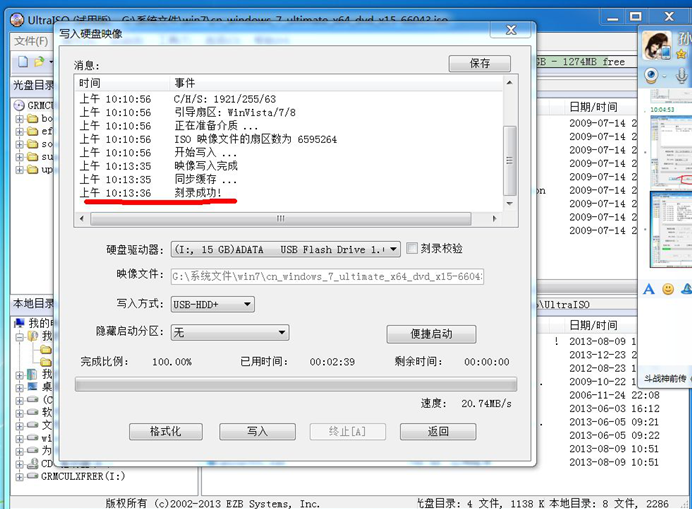Click the New file toolbar icon in UltraISO
This screenshot has width=692, height=509.
tap(23, 62)
